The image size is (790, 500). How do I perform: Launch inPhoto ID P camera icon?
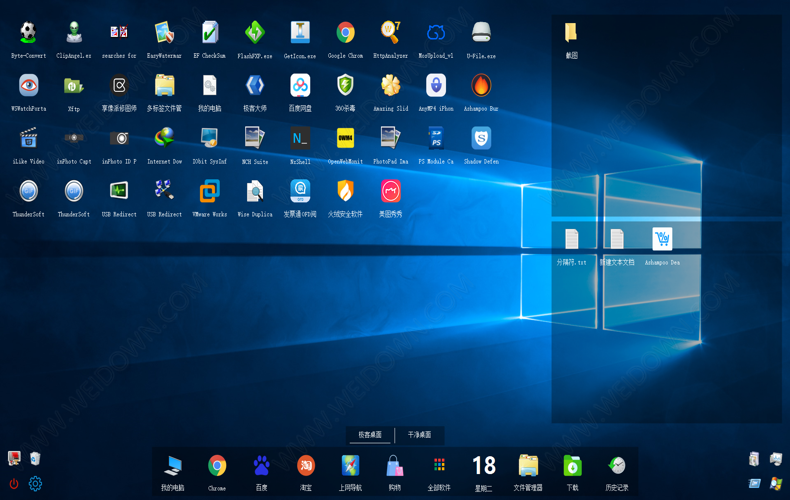pos(119,138)
